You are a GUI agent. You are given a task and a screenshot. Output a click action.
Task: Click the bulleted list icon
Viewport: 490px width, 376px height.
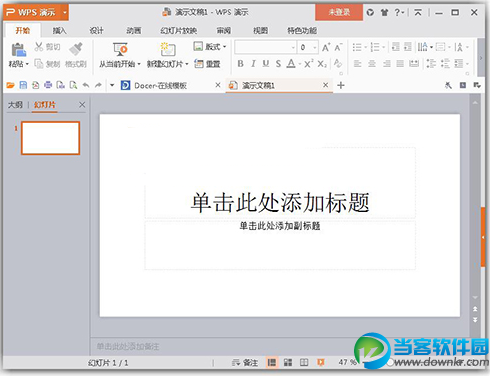pyautogui.click(x=357, y=47)
